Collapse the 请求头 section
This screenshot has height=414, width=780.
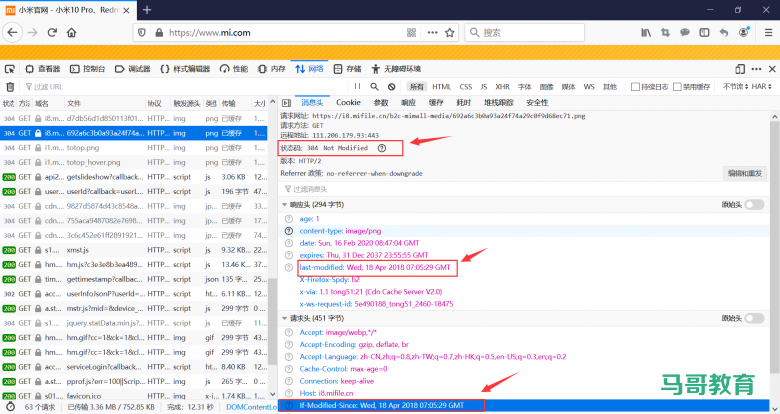285,318
